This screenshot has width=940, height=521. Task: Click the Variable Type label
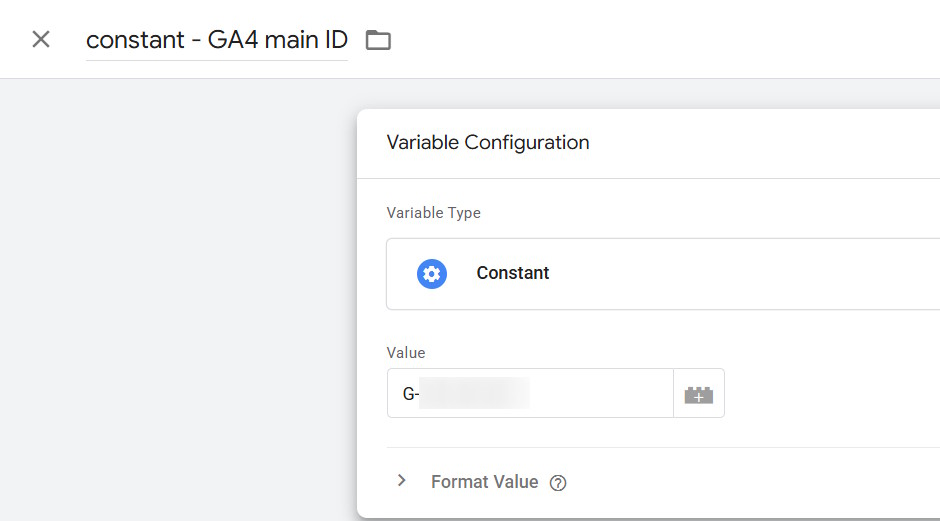[x=433, y=213]
